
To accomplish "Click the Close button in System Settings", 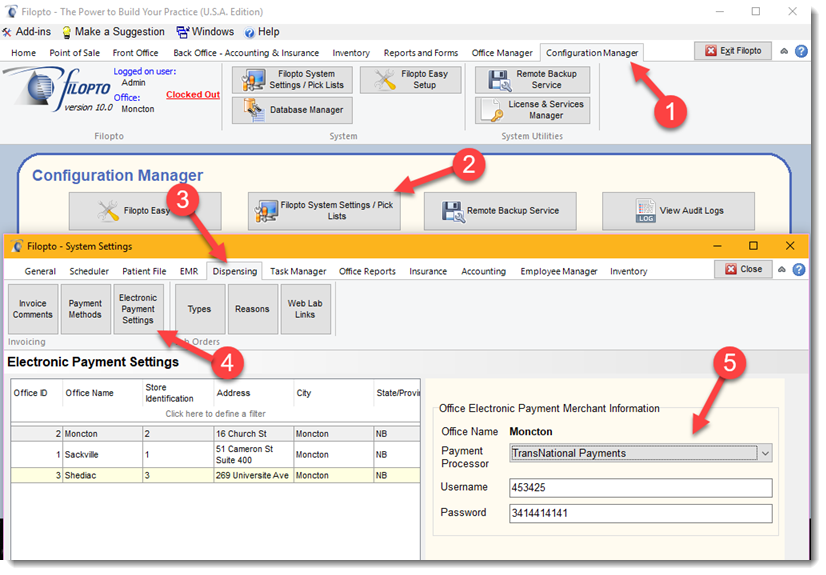I will [x=743, y=269].
